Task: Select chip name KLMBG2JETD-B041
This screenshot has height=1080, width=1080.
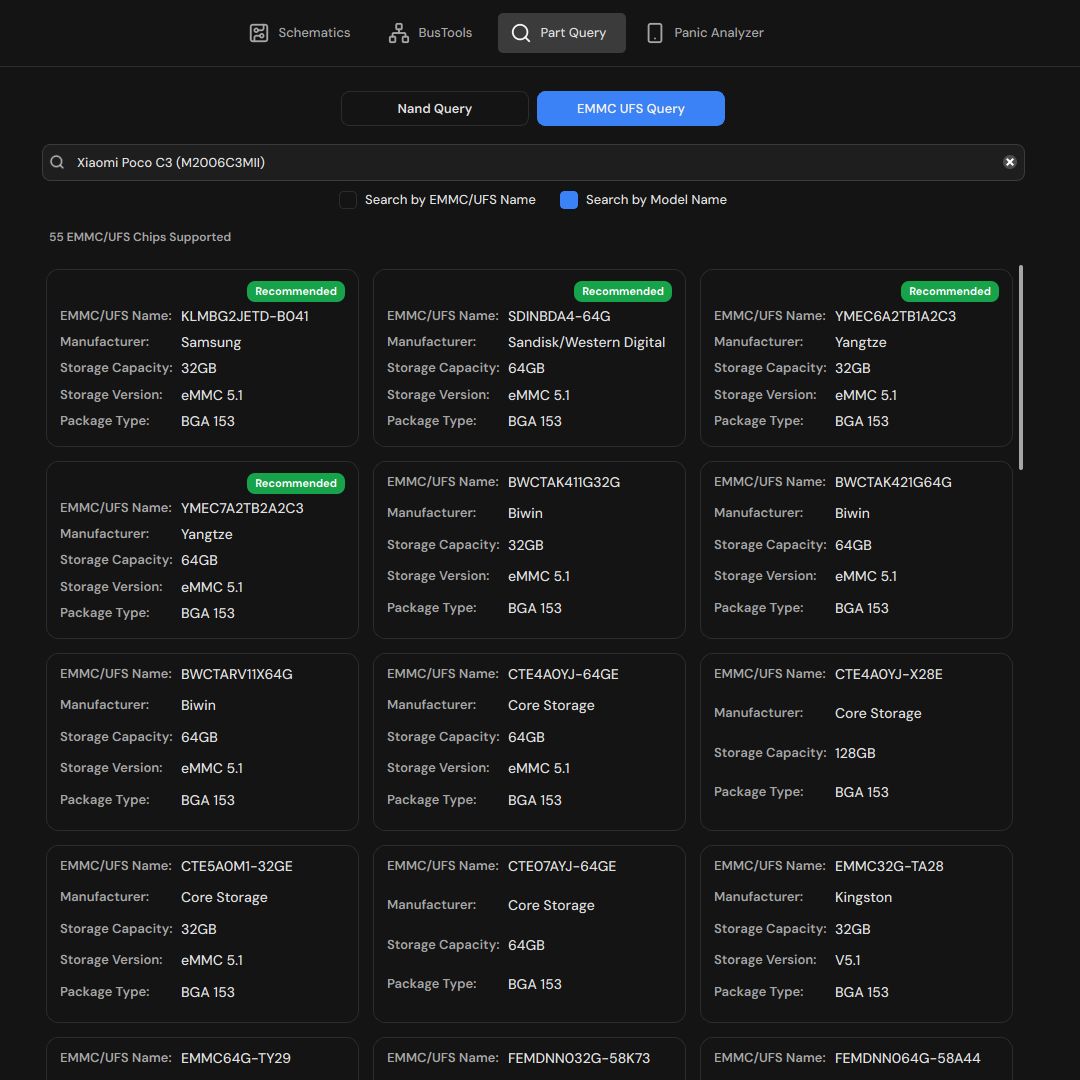Action: click(x=245, y=316)
